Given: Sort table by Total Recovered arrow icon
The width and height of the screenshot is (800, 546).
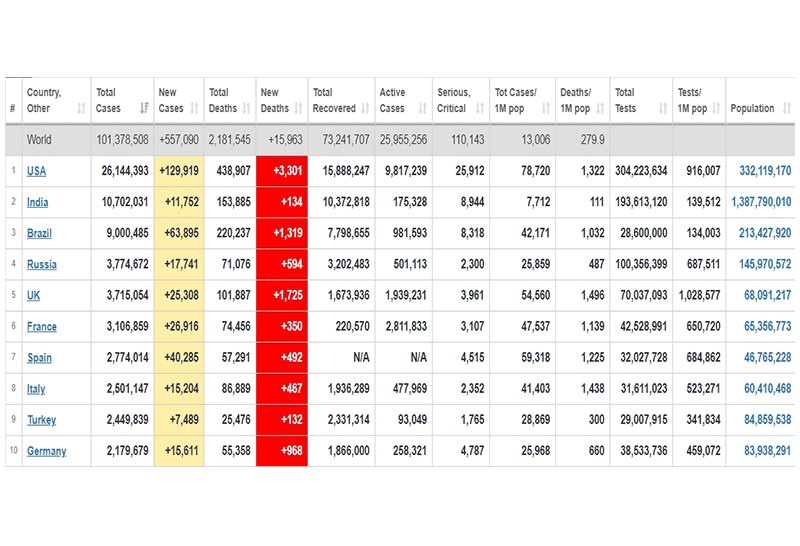Looking at the screenshot, I should [366, 108].
